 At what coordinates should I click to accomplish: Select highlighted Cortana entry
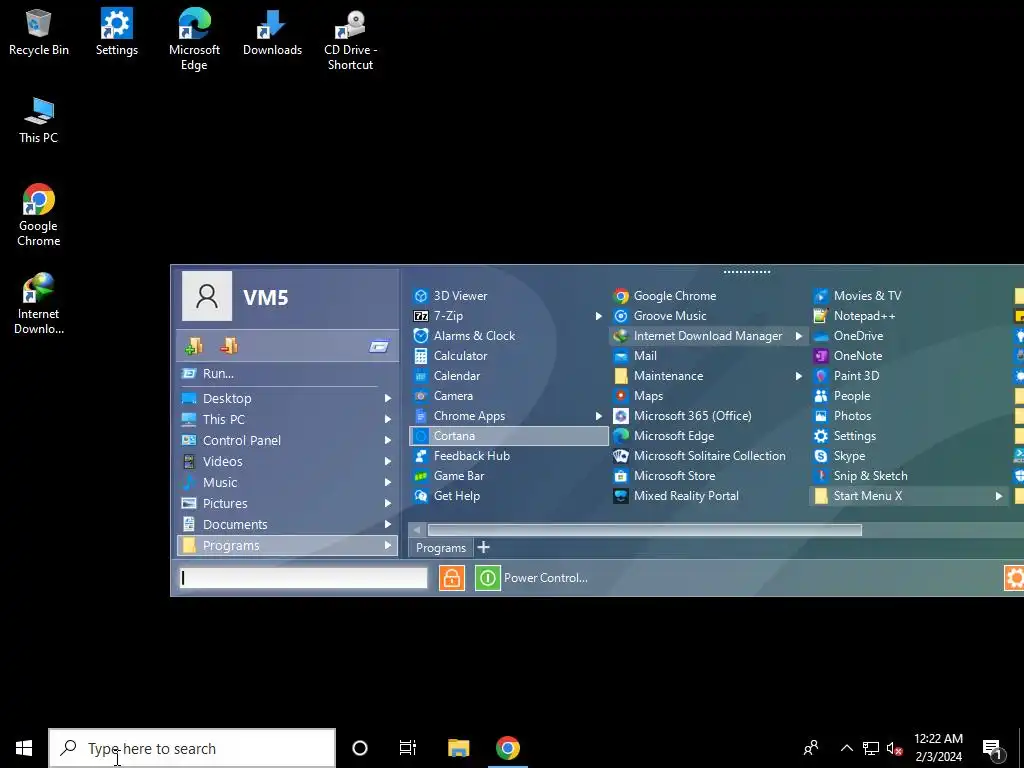(509, 436)
